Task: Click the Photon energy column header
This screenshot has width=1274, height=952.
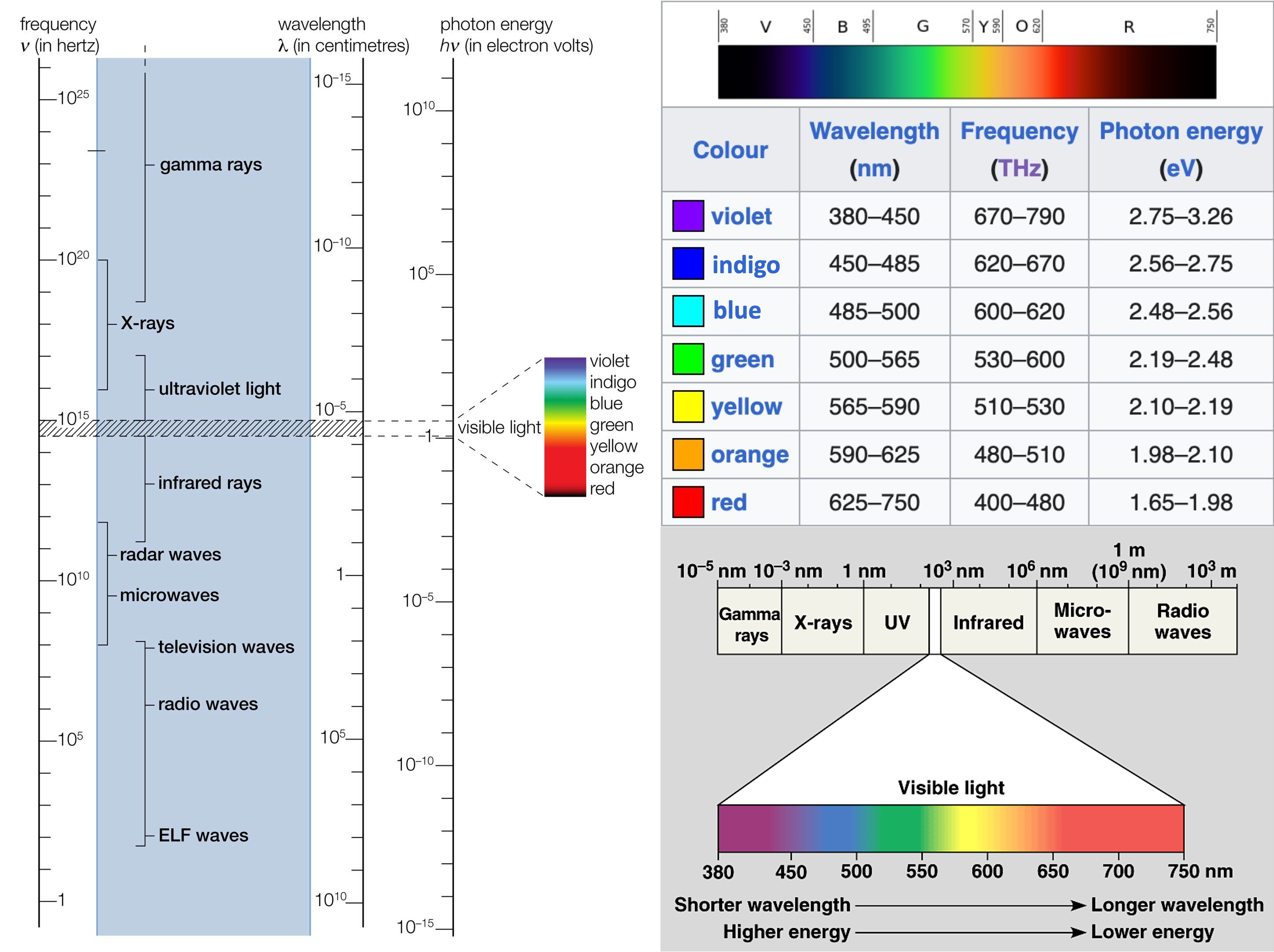Action: tap(1181, 131)
